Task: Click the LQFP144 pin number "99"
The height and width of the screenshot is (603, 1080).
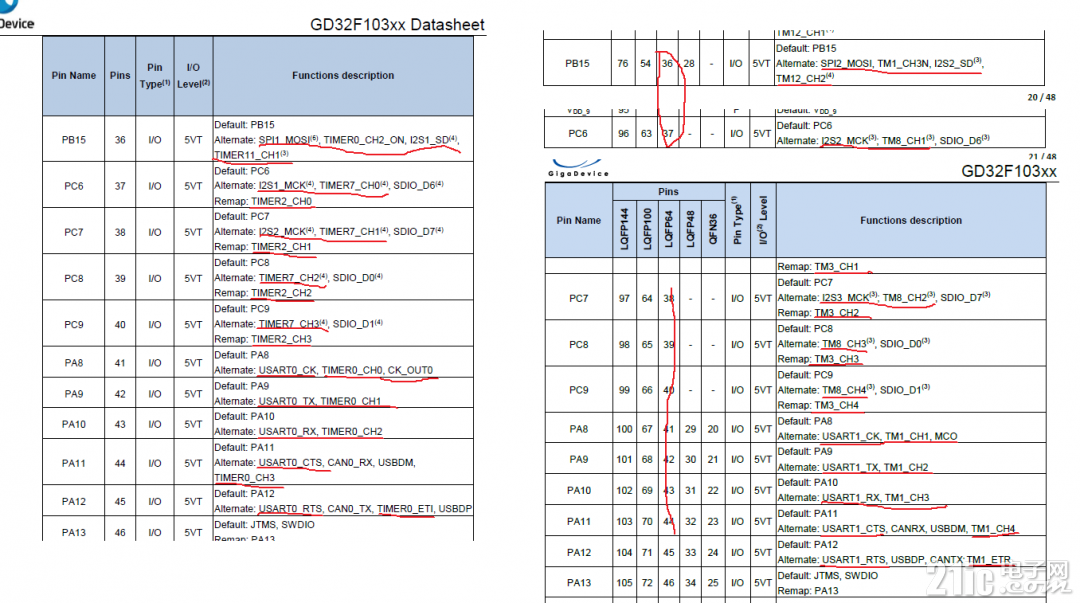Action: [x=624, y=390]
